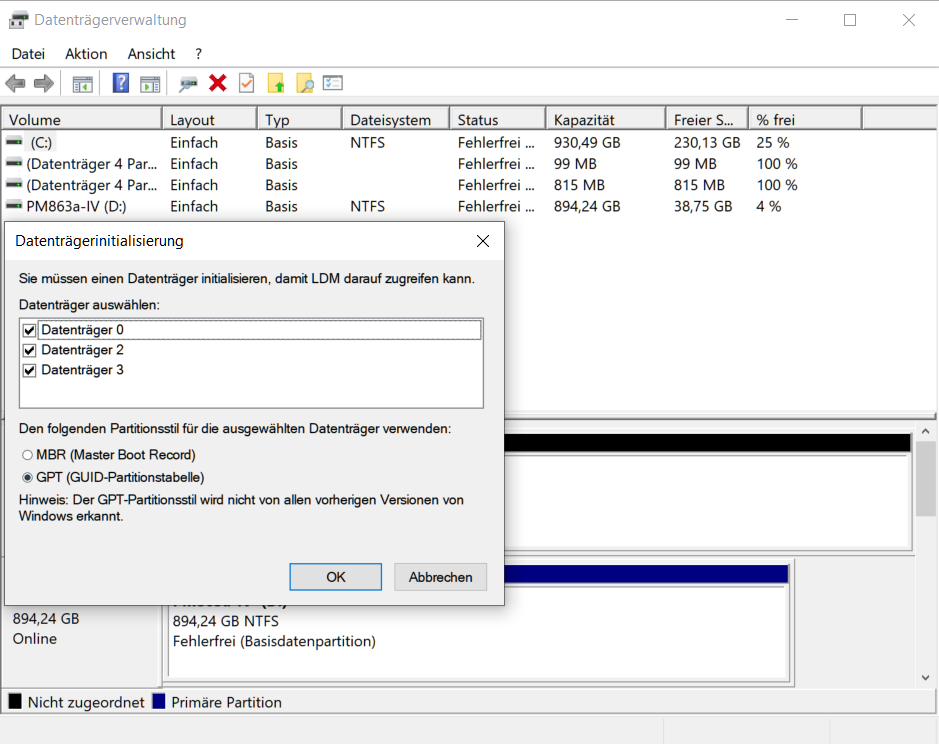This screenshot has width=939, height=744.
Task: Select MBR (Master Boot Record) radio button
Action: 28,455
